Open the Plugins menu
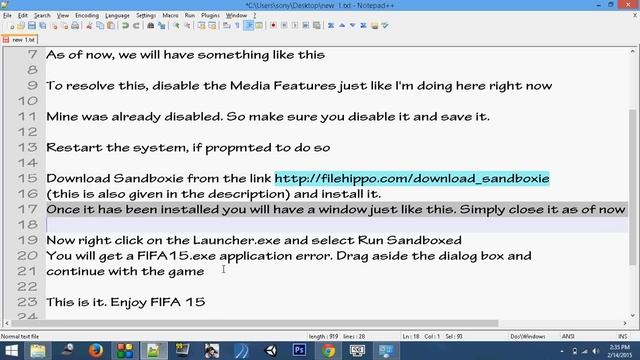This screenshot has height=360, width=640. [x=210, y=16]
